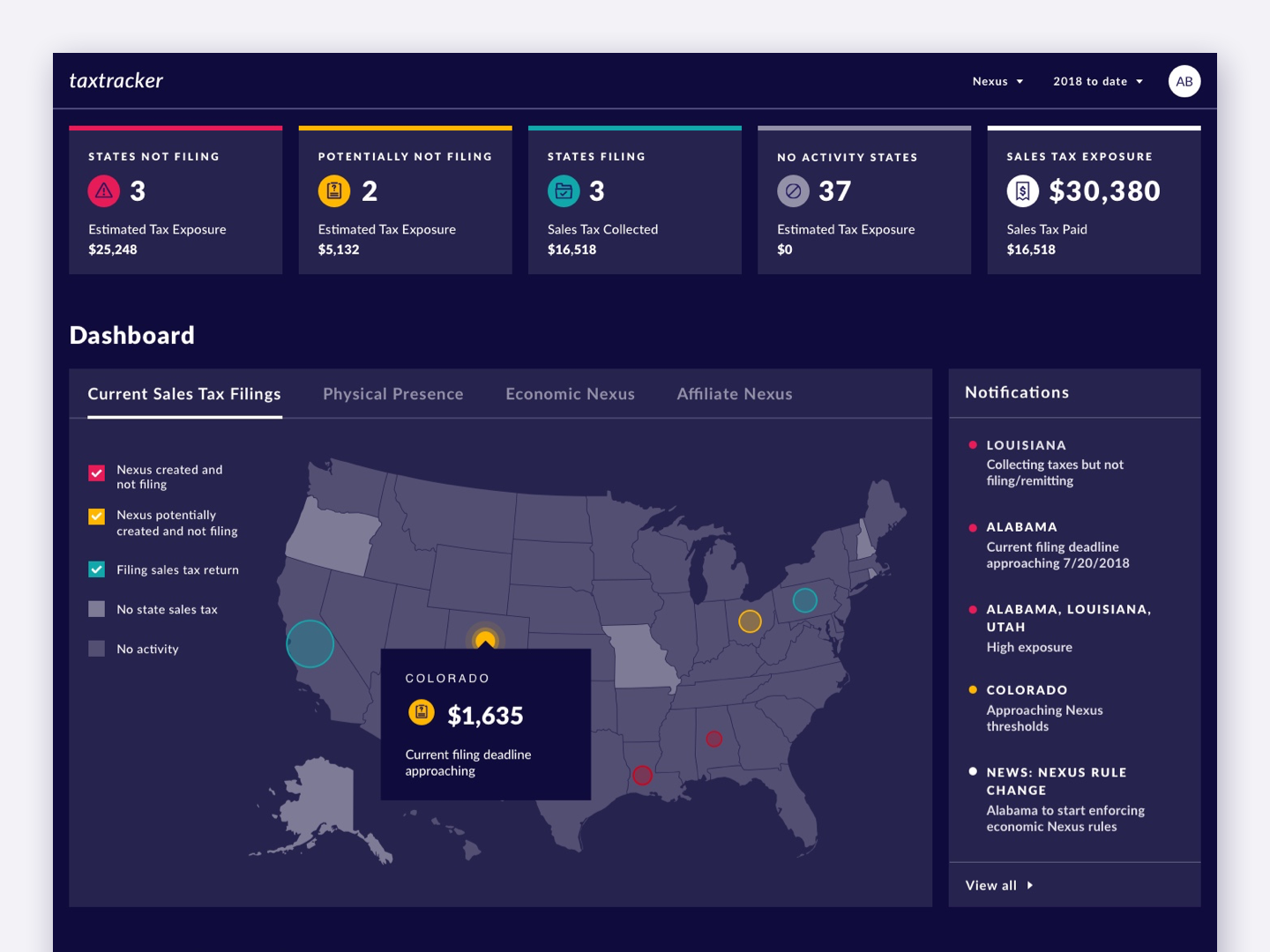Click the document icon inside the Colorado popup
The image size is (1270, 952).
[x=422, y=711]
